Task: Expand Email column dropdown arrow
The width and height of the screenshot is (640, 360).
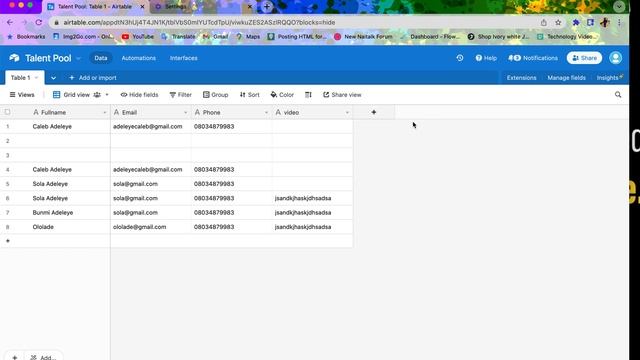Action: tap(185, 112)
